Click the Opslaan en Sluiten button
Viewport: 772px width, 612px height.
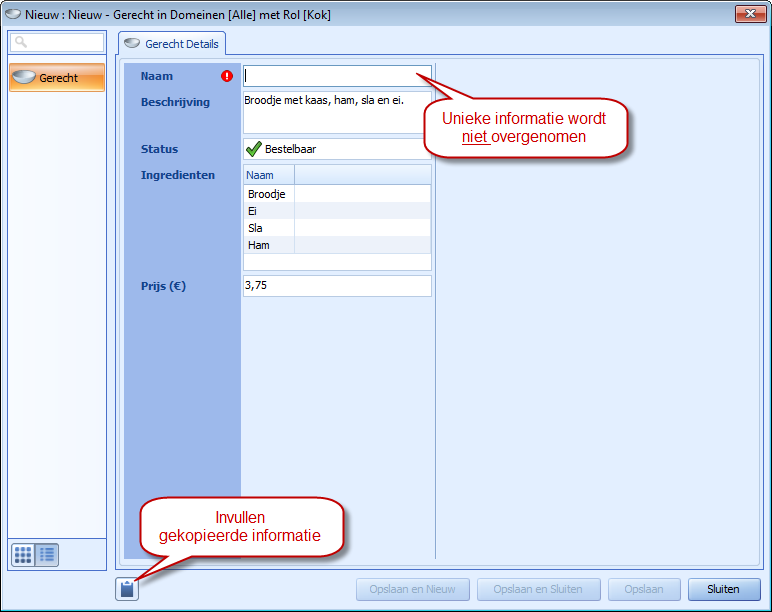click(538, 589)
